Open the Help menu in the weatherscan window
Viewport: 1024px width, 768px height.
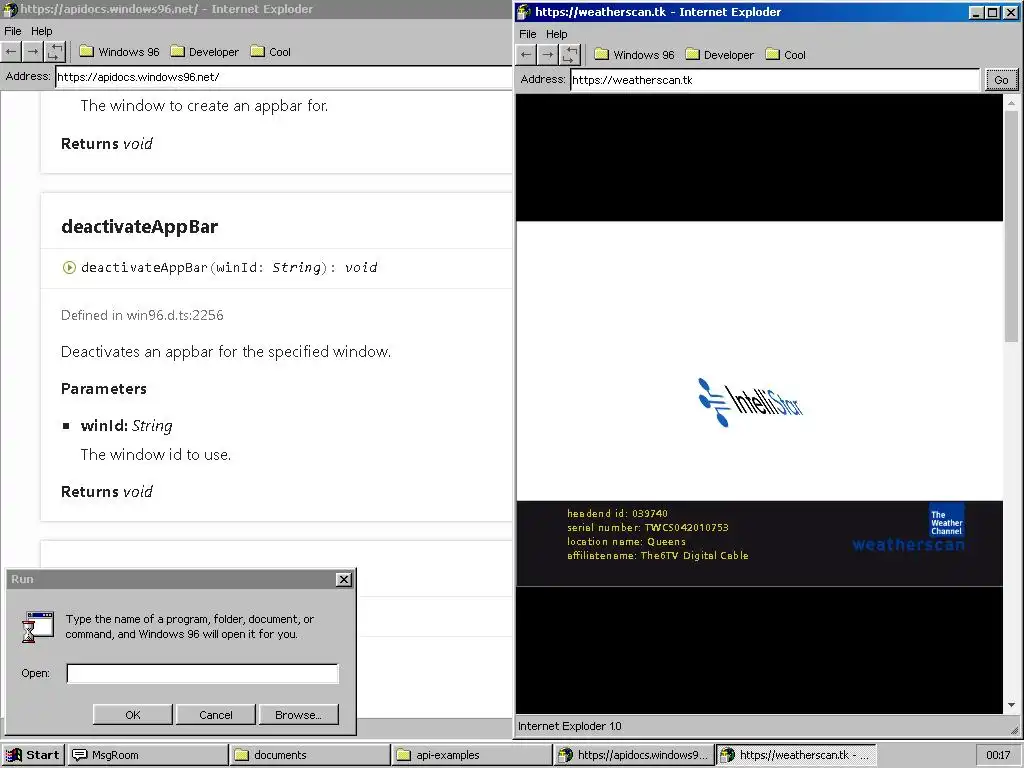(x=556, y=34)
